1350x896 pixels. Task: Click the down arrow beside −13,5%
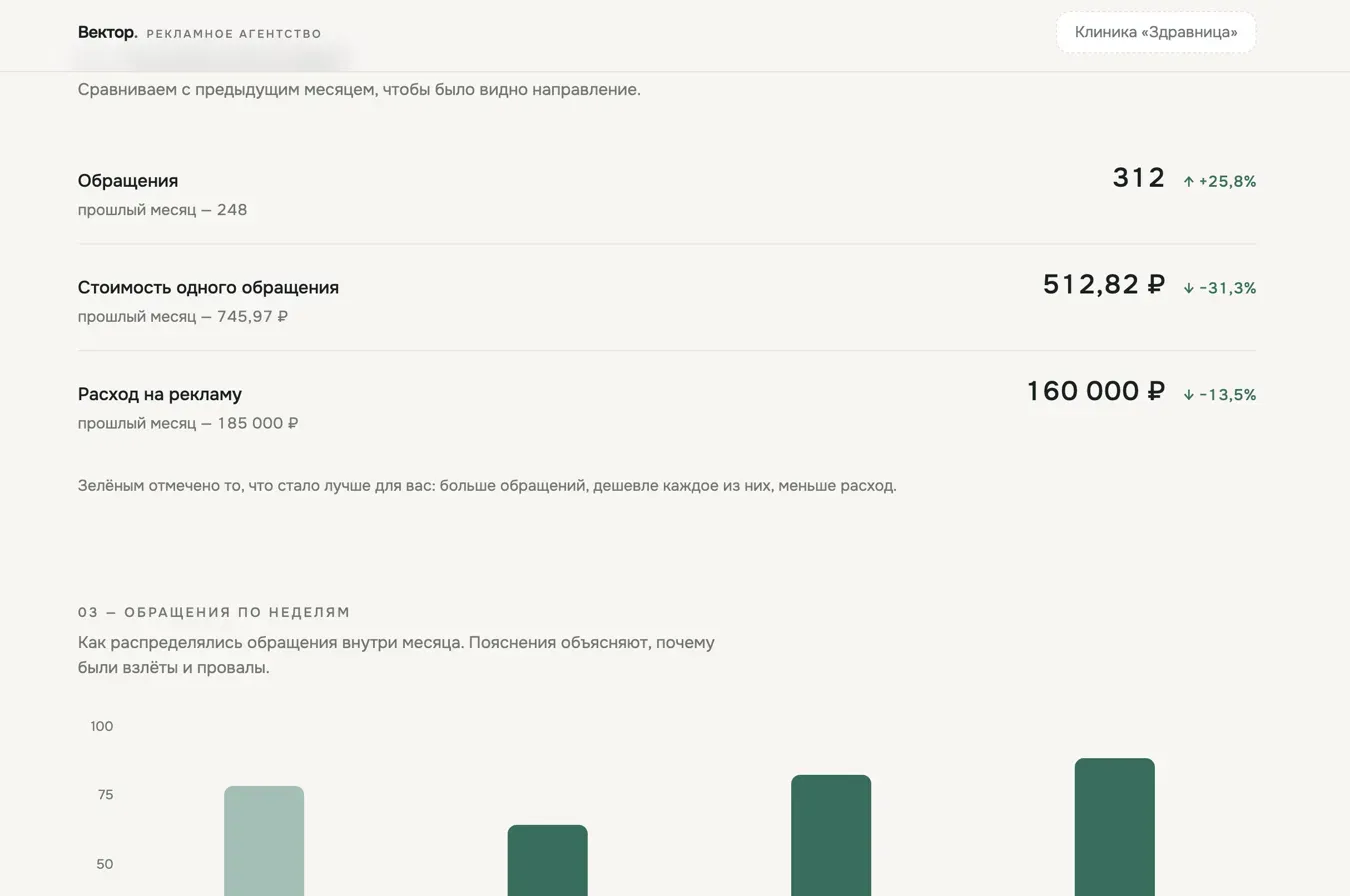coord(1189,395)
